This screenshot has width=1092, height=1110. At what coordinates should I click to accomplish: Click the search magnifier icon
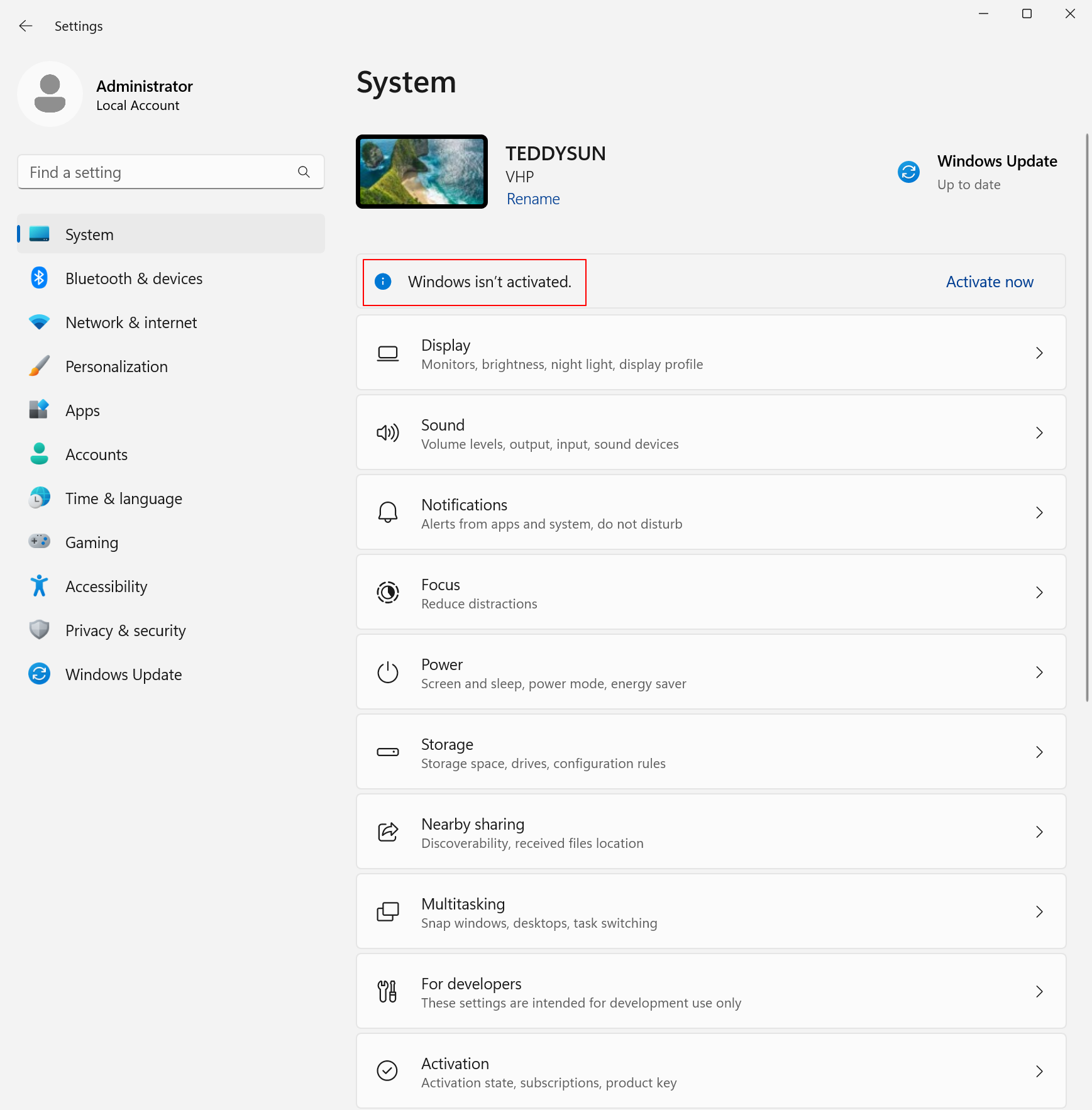304,172
